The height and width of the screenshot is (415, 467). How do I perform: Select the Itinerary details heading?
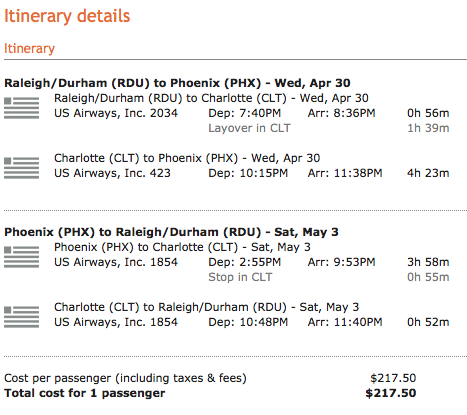pos(67,16)
